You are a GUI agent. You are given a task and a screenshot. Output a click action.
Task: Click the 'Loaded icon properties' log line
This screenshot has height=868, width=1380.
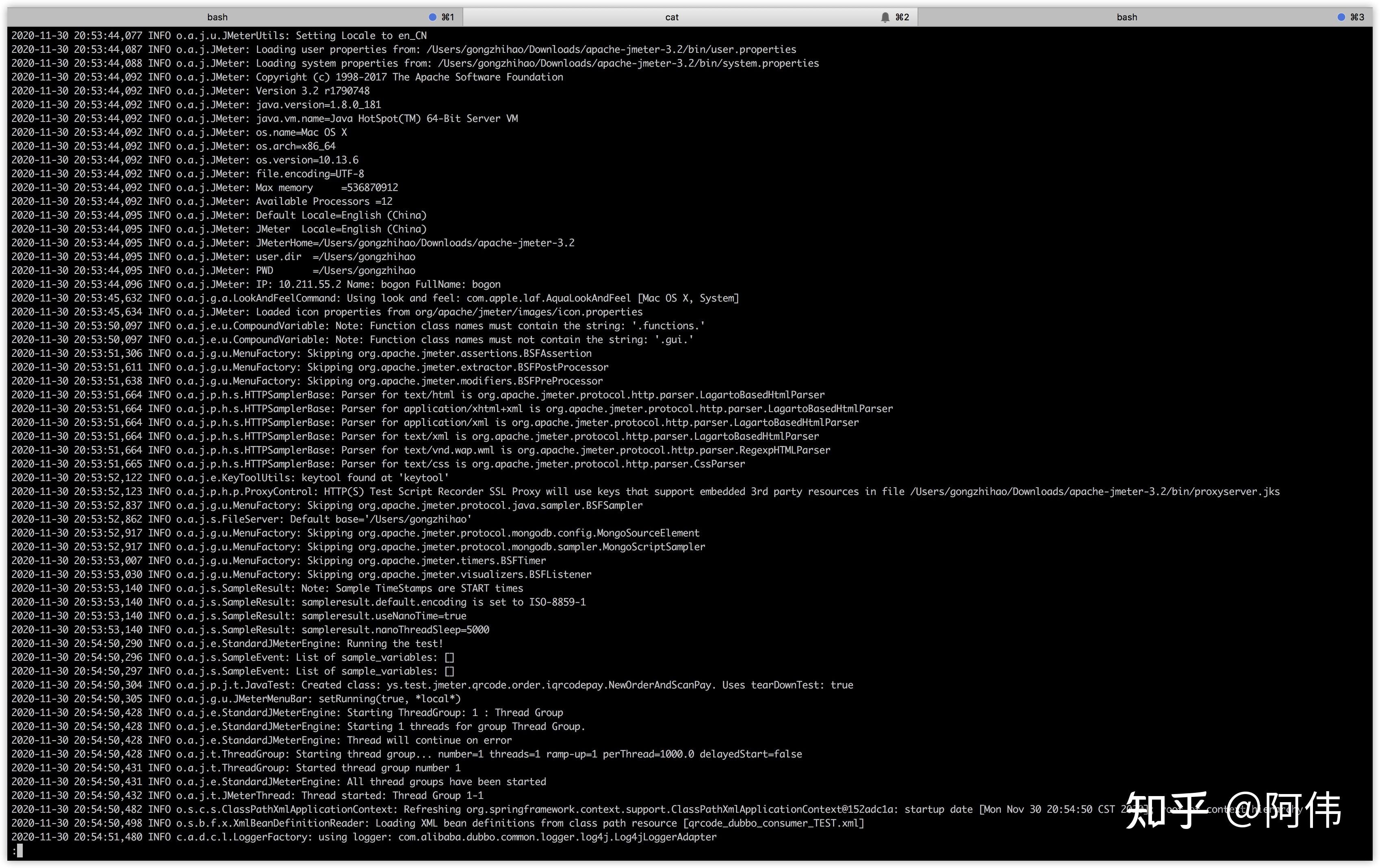pos(327,312)
